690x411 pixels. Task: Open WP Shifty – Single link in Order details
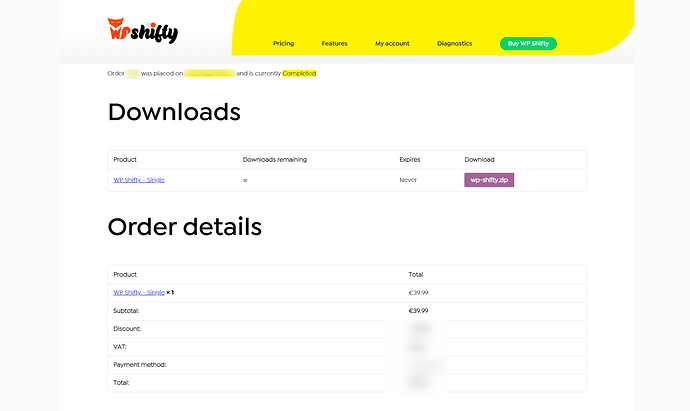(x=139, y=293)
